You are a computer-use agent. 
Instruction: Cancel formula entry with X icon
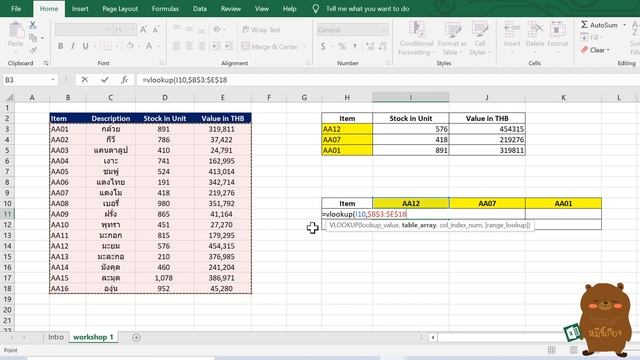84,80
